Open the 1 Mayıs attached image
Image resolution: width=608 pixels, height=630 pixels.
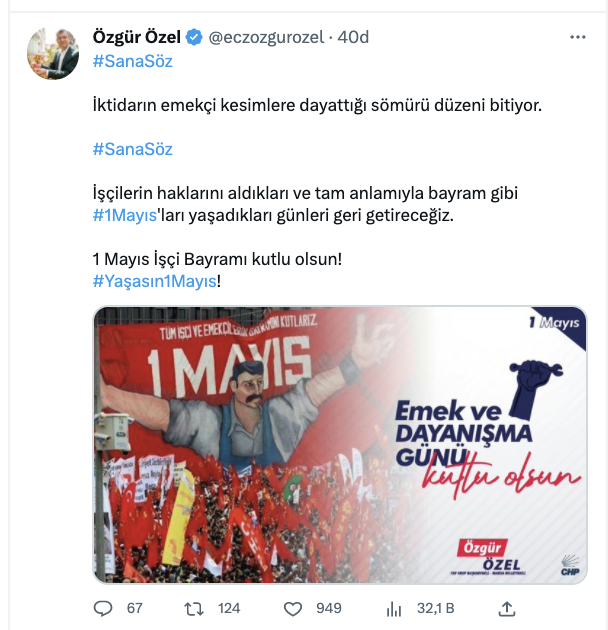340,445
